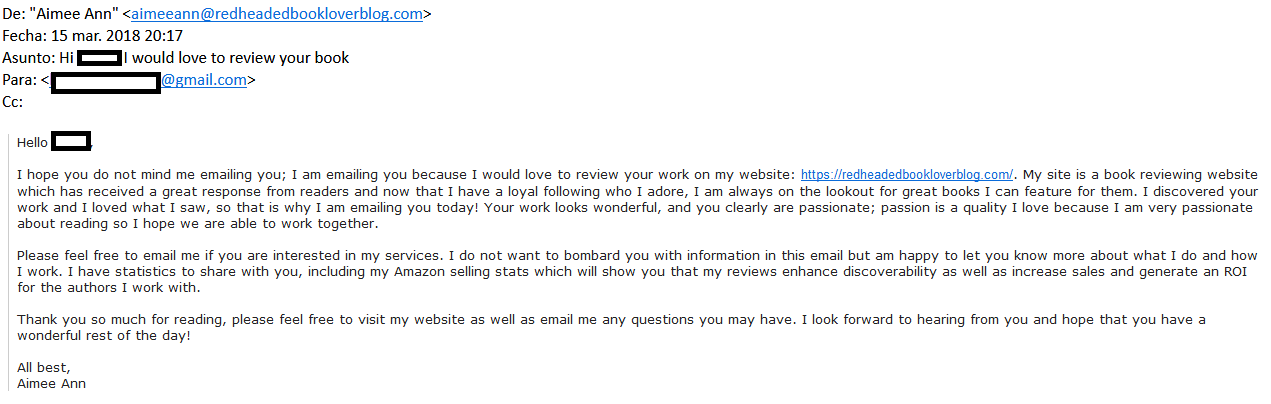Click the "Asunto:" subject label
1271x404 pixels.
click(28, 58)
